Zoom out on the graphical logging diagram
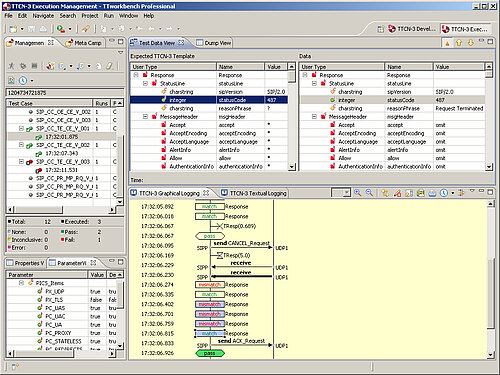 tap(369, 193)
